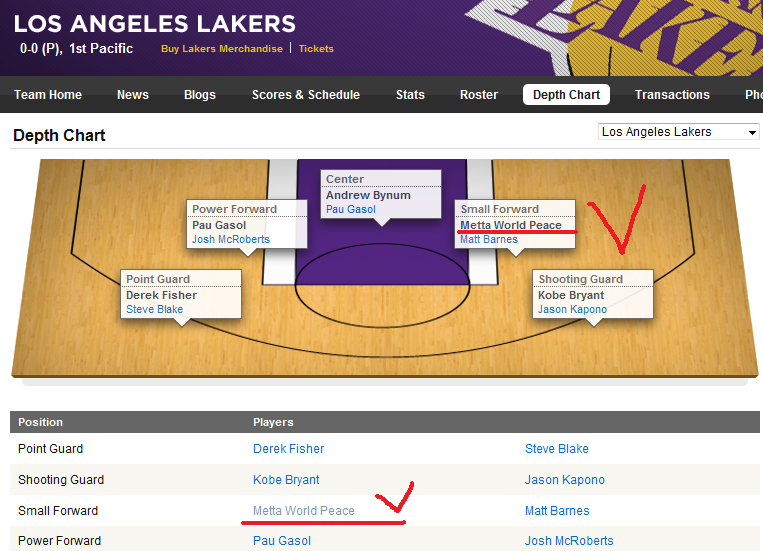Open the Team Home tab

click(48, 94)
